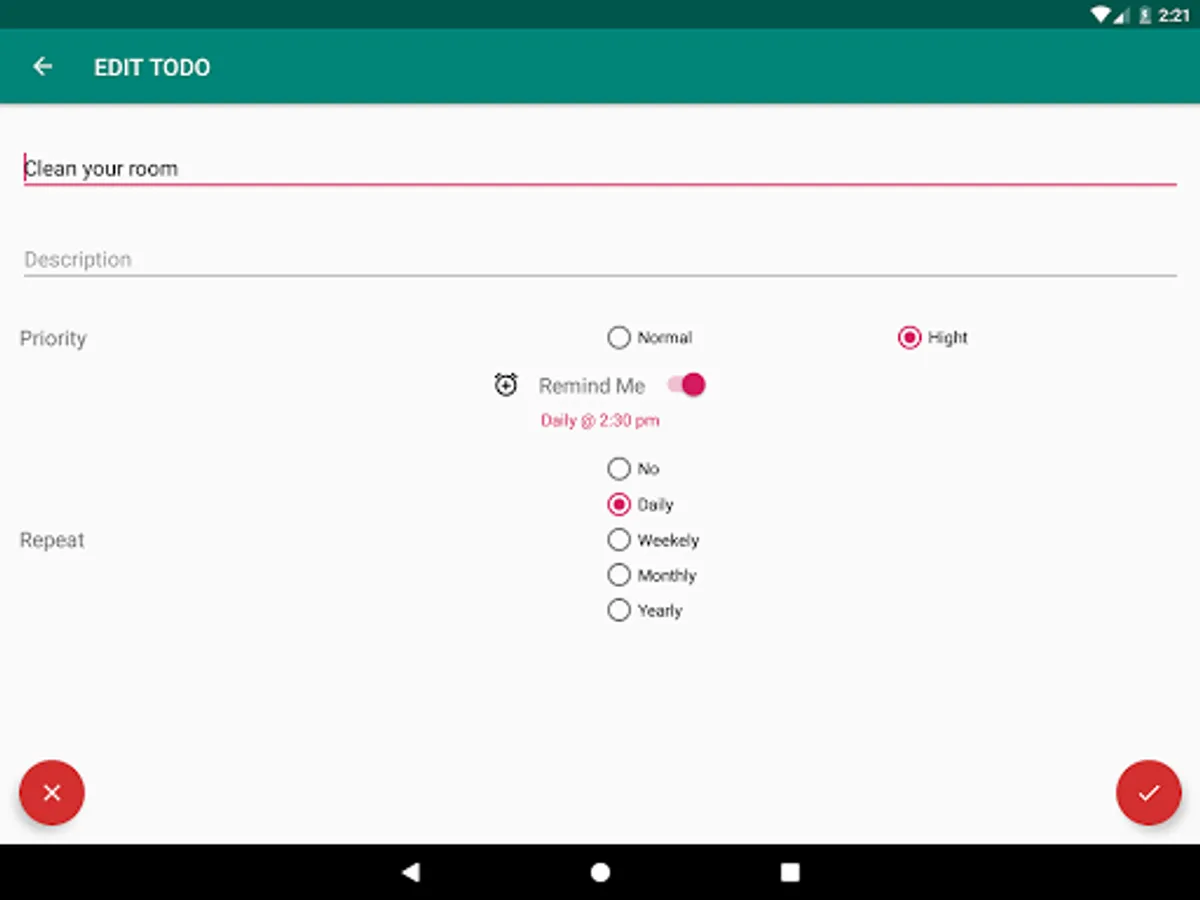Viewport: 1200px width, 900px height.
Task: Cancel editing with the red X button
Action: pos(52,793)
